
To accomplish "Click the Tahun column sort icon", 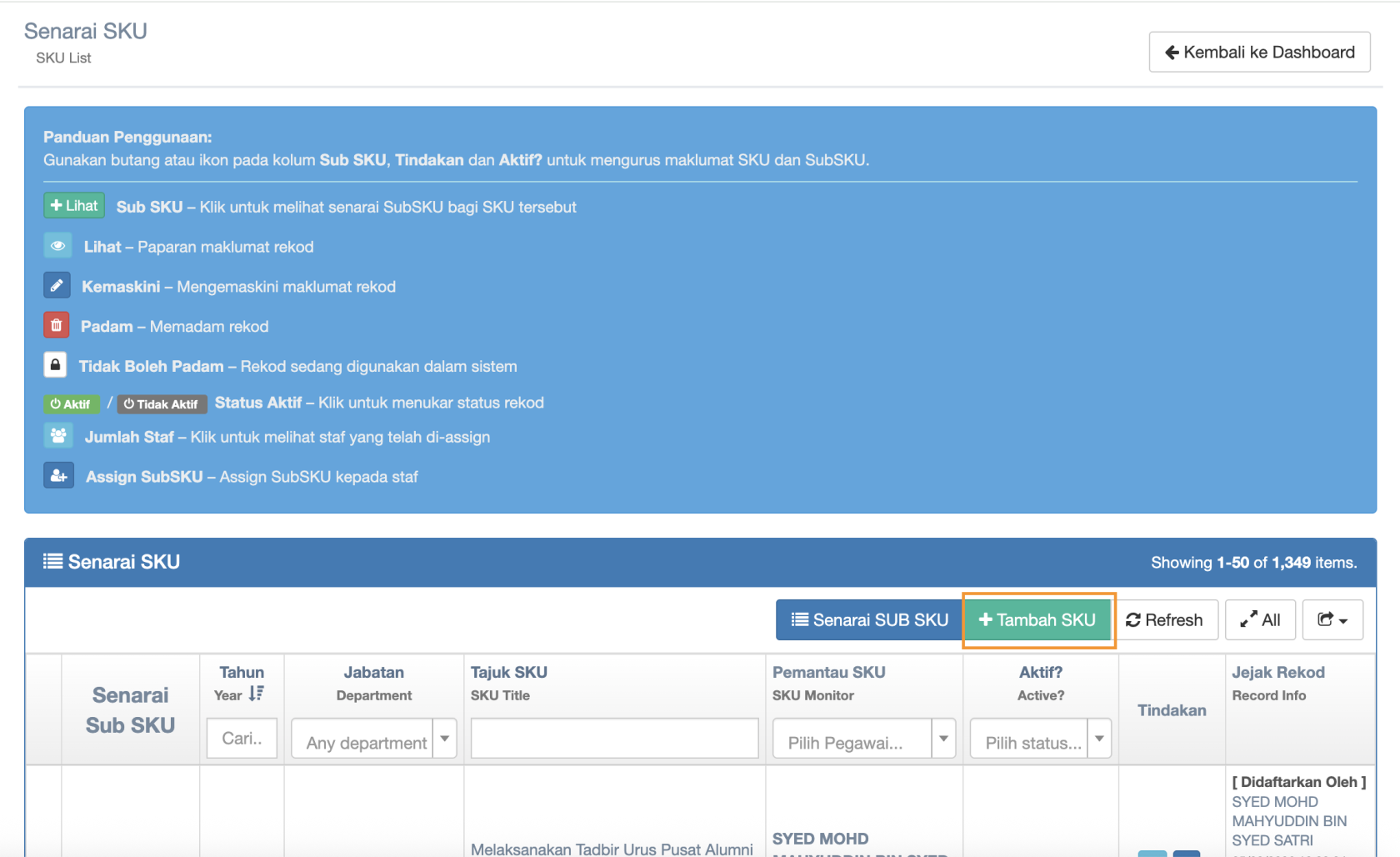I will [256, 694].
